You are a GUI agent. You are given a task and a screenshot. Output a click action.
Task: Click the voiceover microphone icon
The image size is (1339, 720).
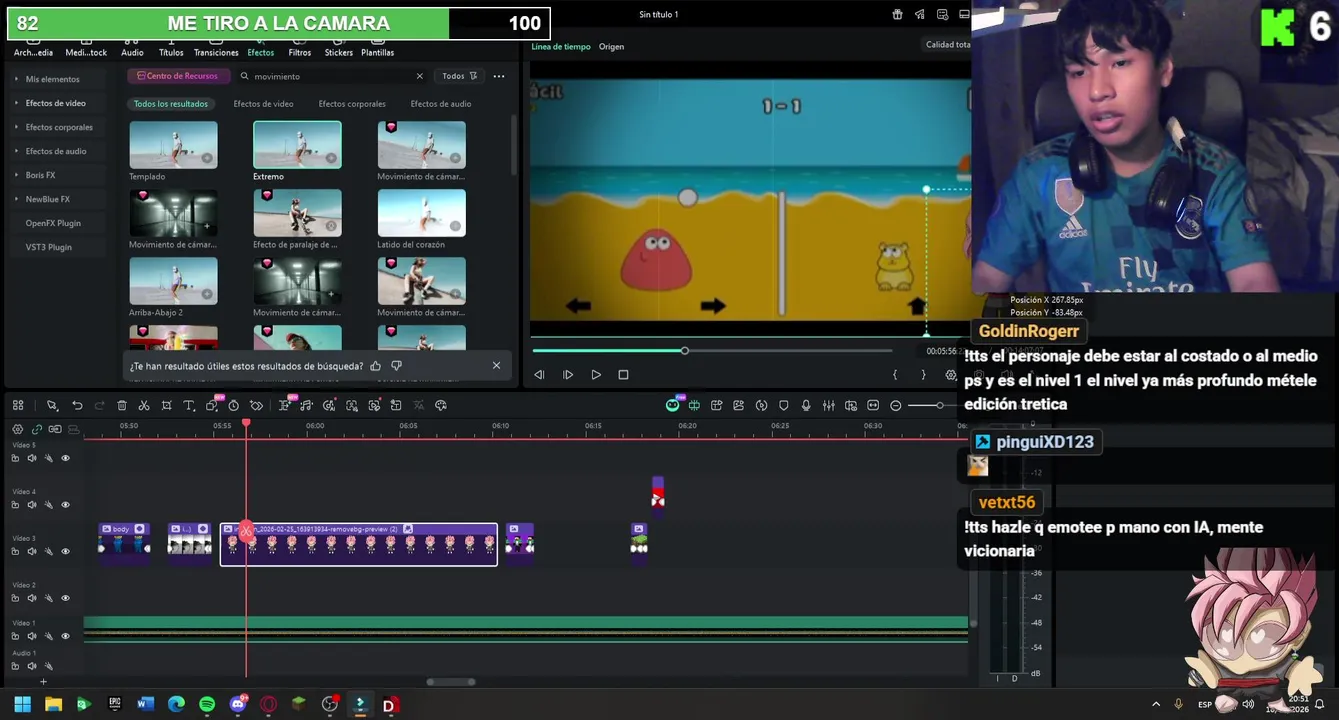click(x=806, y=405)
